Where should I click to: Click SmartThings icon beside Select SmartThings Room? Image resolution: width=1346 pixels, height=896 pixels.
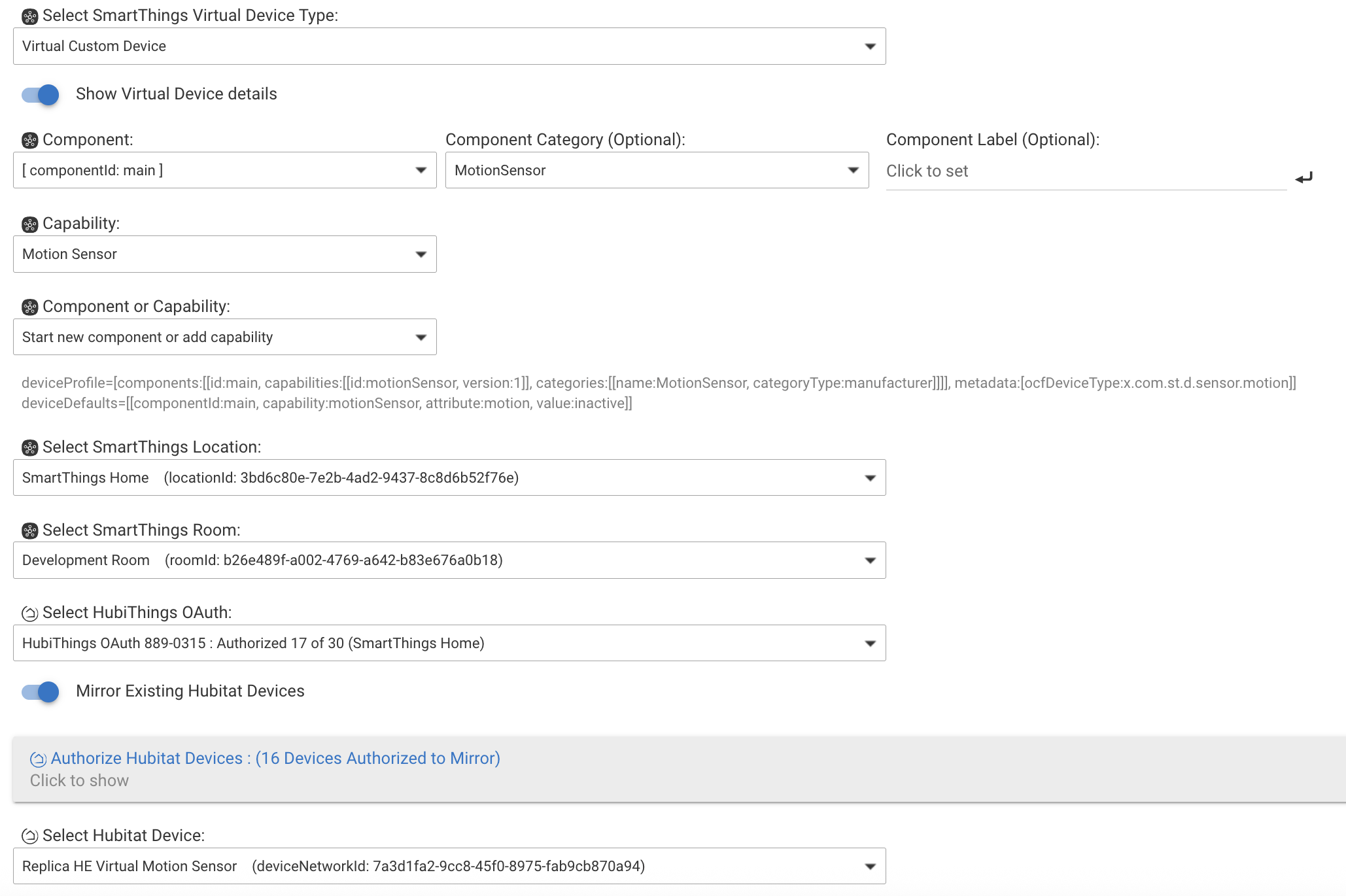[30, 531]
